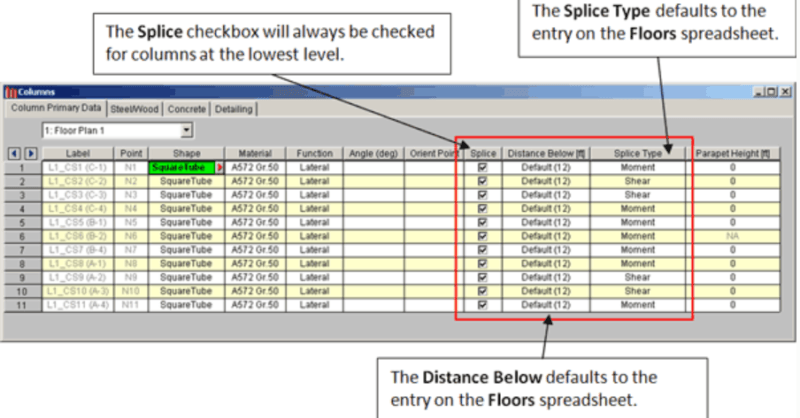Click the right scroll arrow above row numbers
800x418 pixels.
pos(30,154)
